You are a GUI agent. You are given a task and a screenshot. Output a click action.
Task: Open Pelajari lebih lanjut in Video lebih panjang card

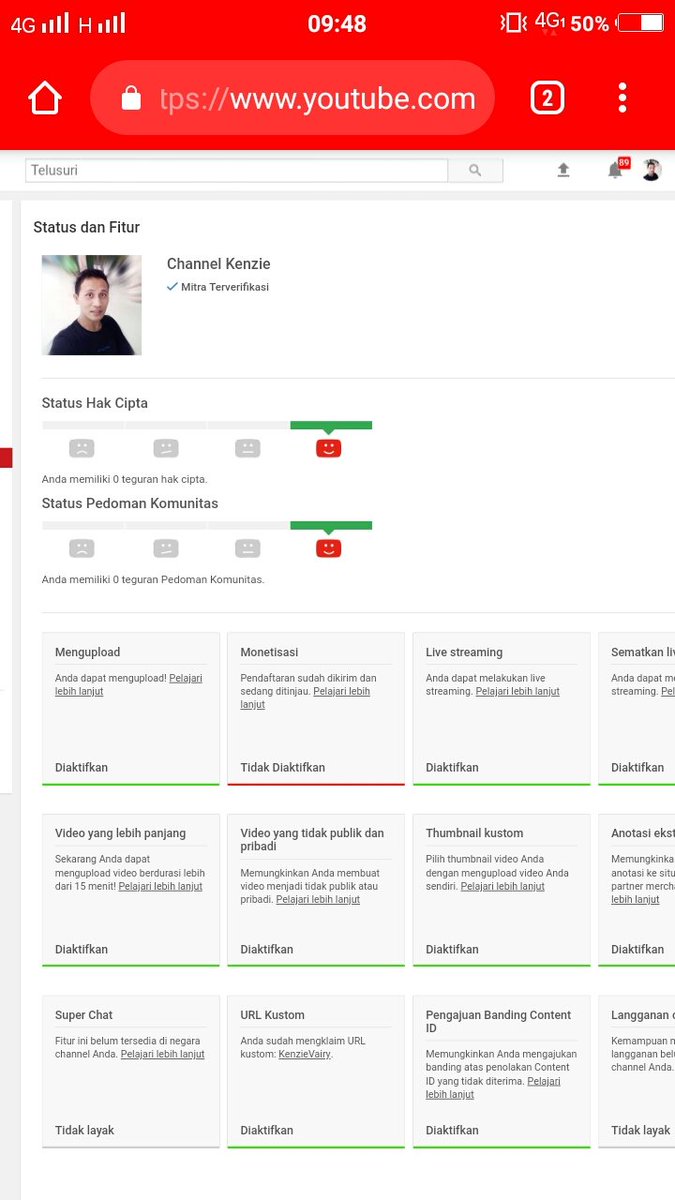pos(162,887)
